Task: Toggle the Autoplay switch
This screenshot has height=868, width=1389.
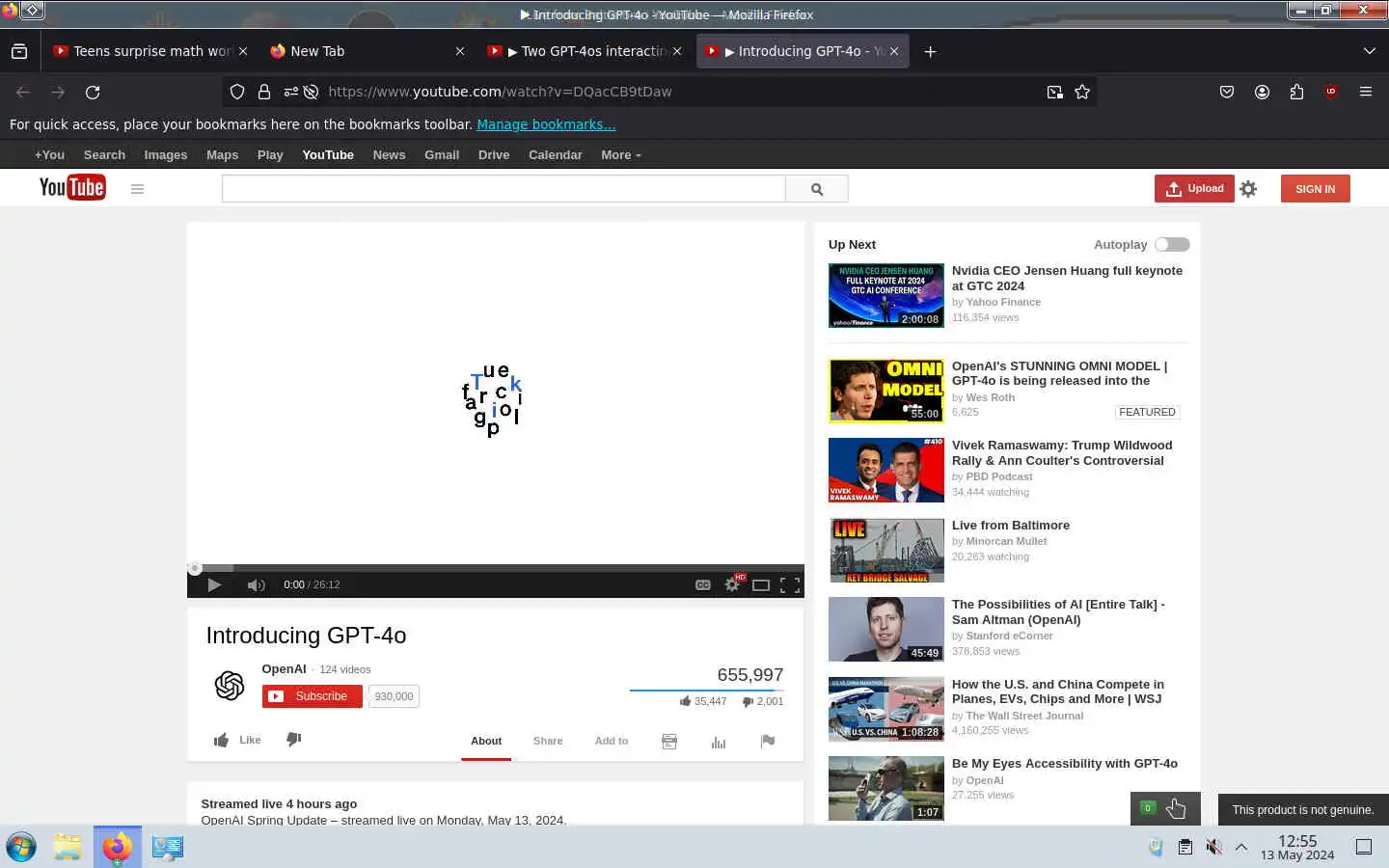Action: 1172,245
